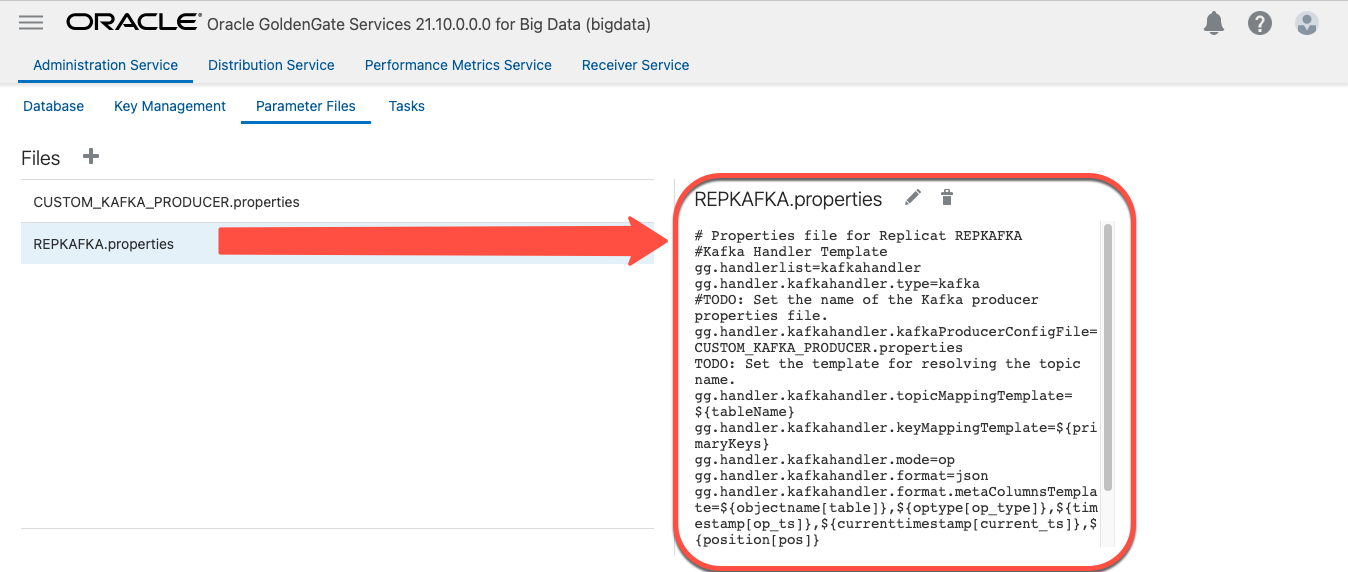The image size is (1348, 572).
Task: Click the '#Kafka Handler Template' comment line
Action: click(791, 252)
